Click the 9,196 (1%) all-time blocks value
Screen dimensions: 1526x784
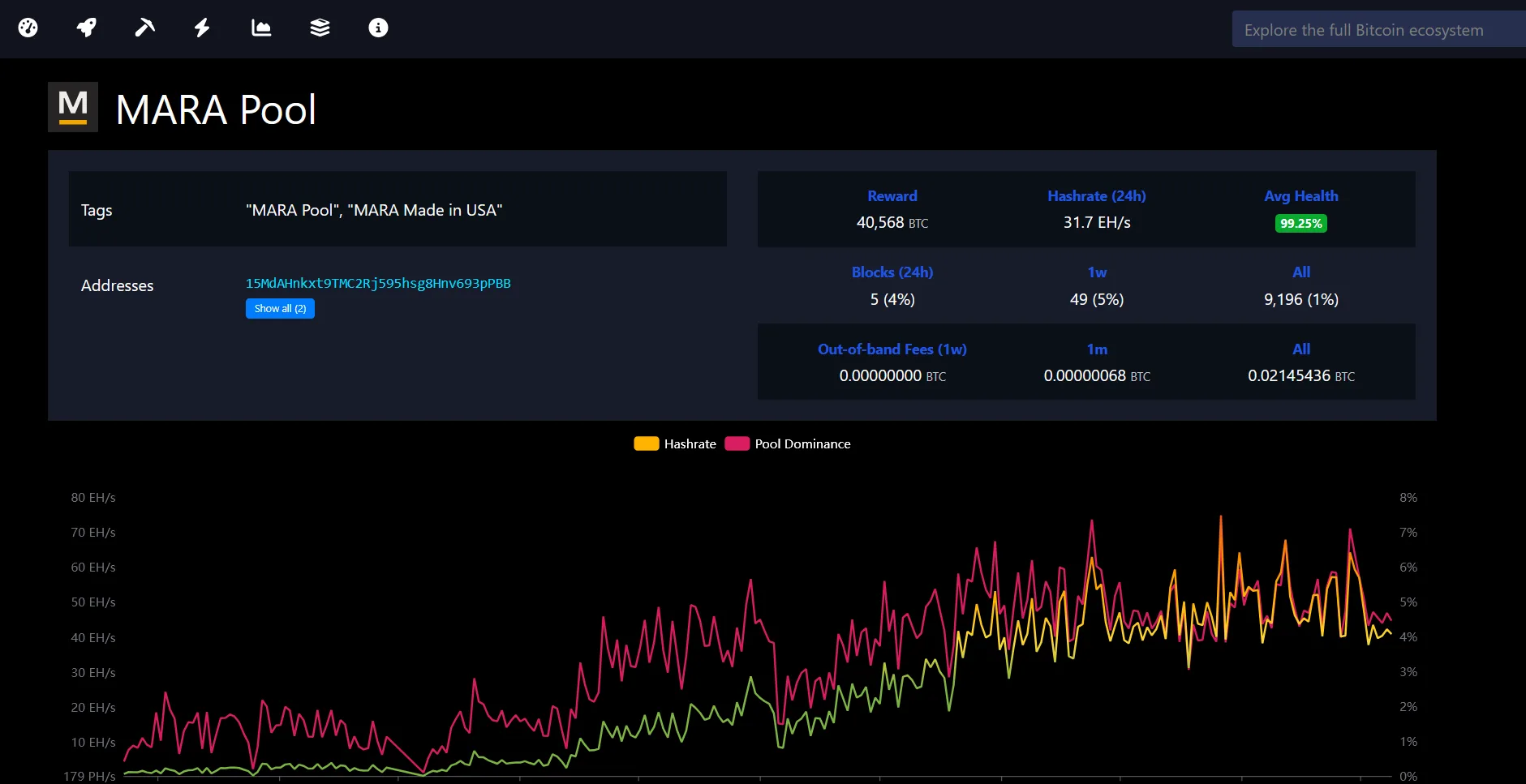[1301, 299]
